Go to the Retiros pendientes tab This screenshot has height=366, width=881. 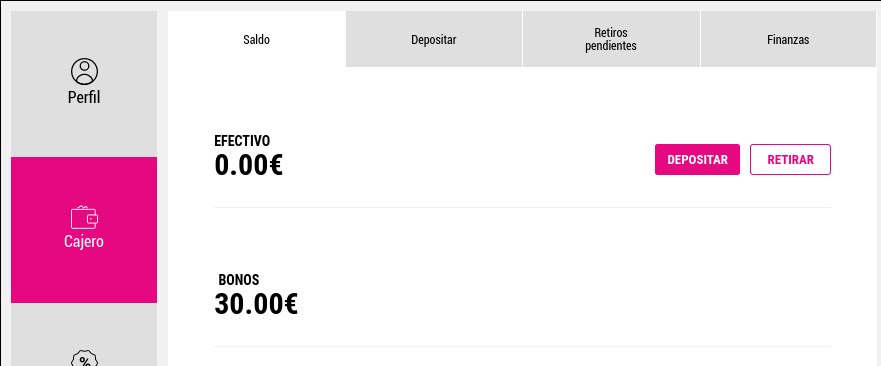[611, 39]
